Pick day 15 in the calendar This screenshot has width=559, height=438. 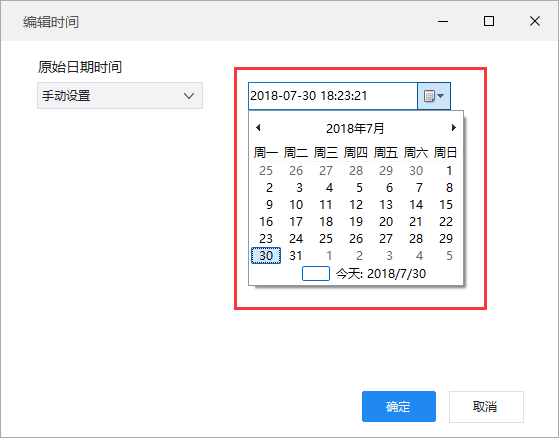[446, 205]
